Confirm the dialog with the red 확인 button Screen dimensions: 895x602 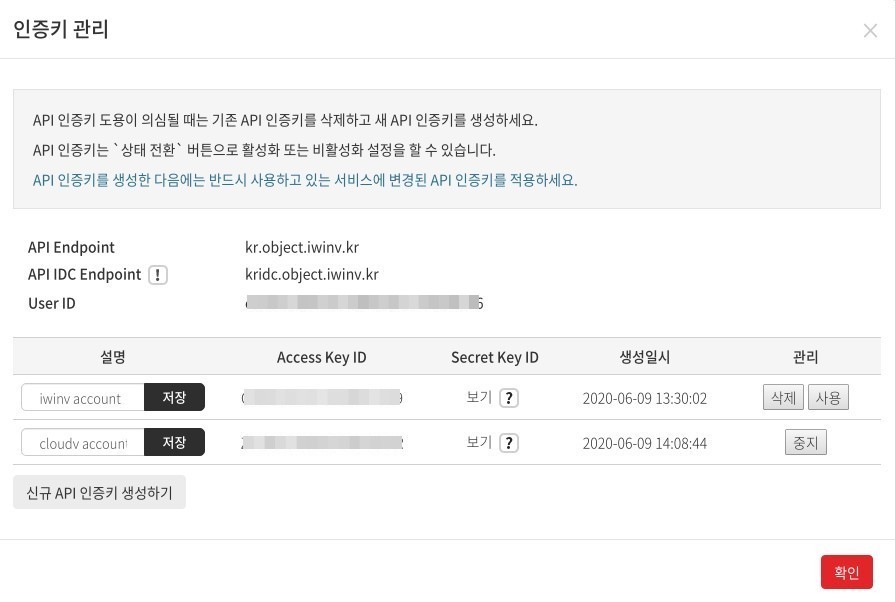847,572
